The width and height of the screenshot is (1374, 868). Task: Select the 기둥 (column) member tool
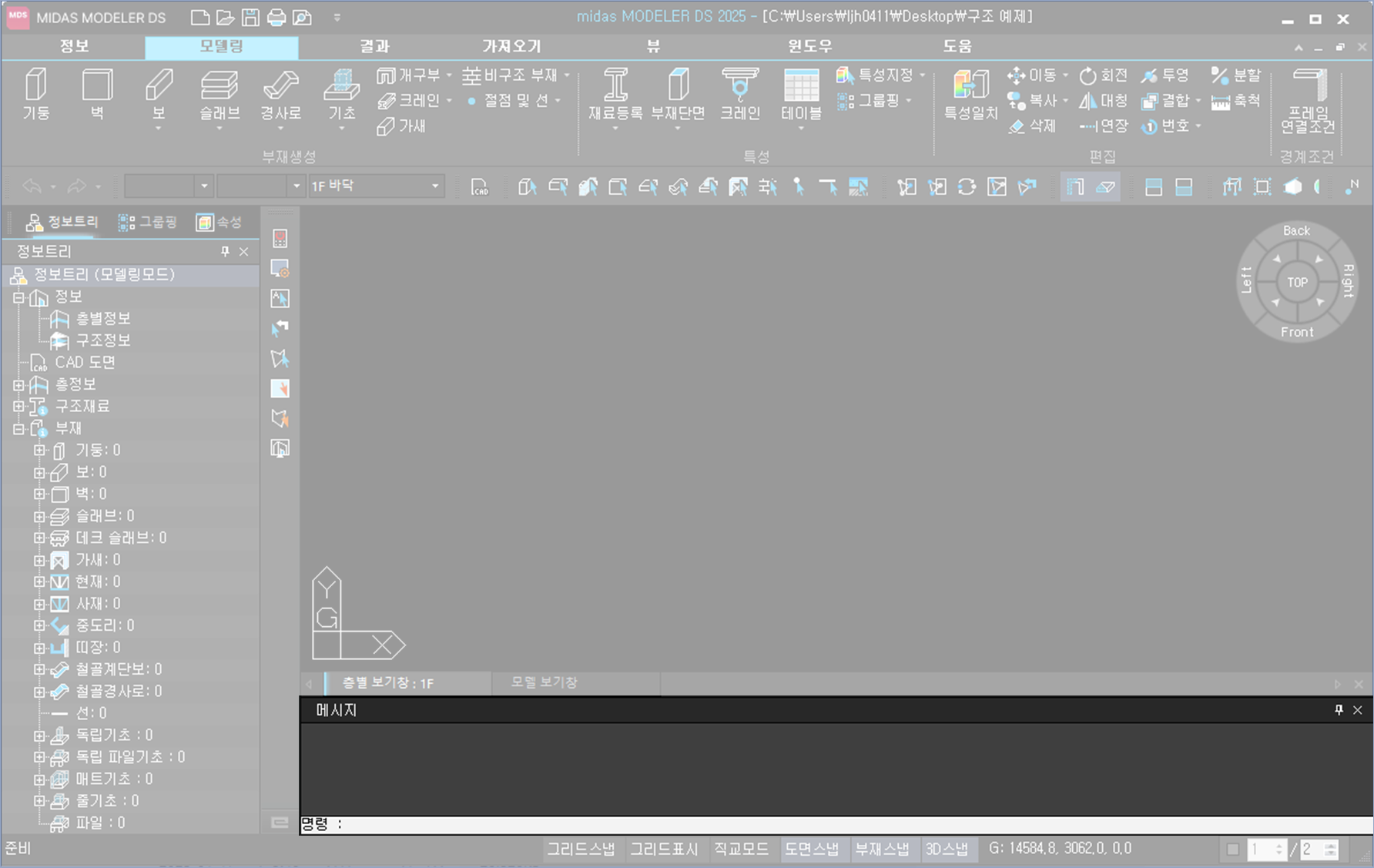[x=35, y=96]
